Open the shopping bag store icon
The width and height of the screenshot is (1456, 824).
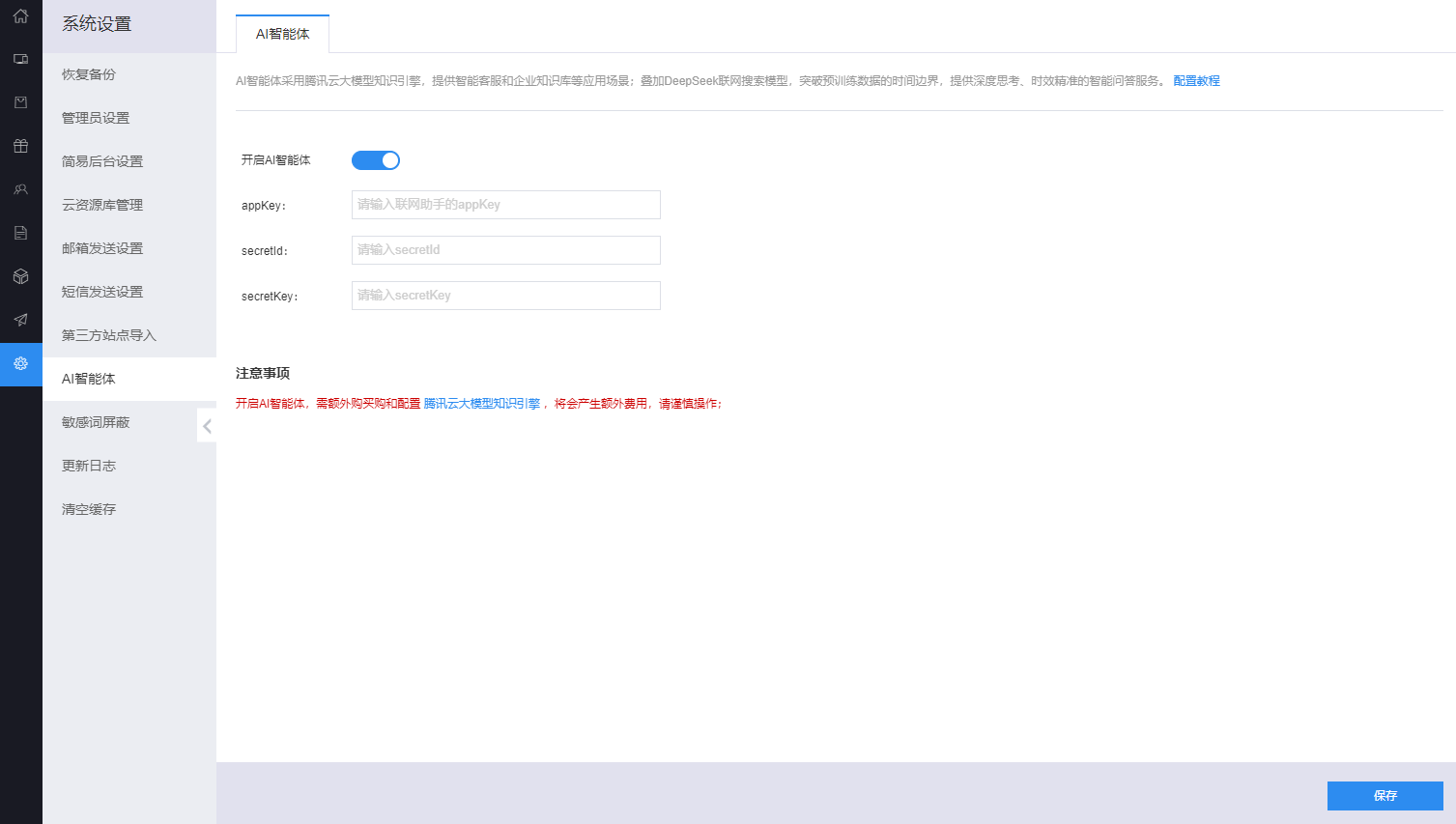point(20,102)
